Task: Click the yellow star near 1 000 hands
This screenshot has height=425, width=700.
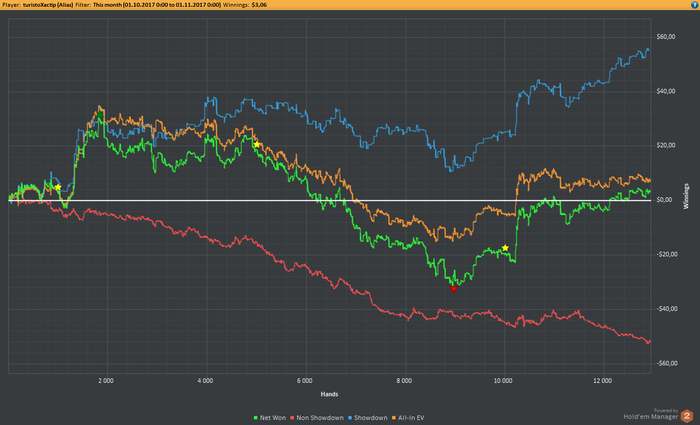Action: click(x=58, y=187)
